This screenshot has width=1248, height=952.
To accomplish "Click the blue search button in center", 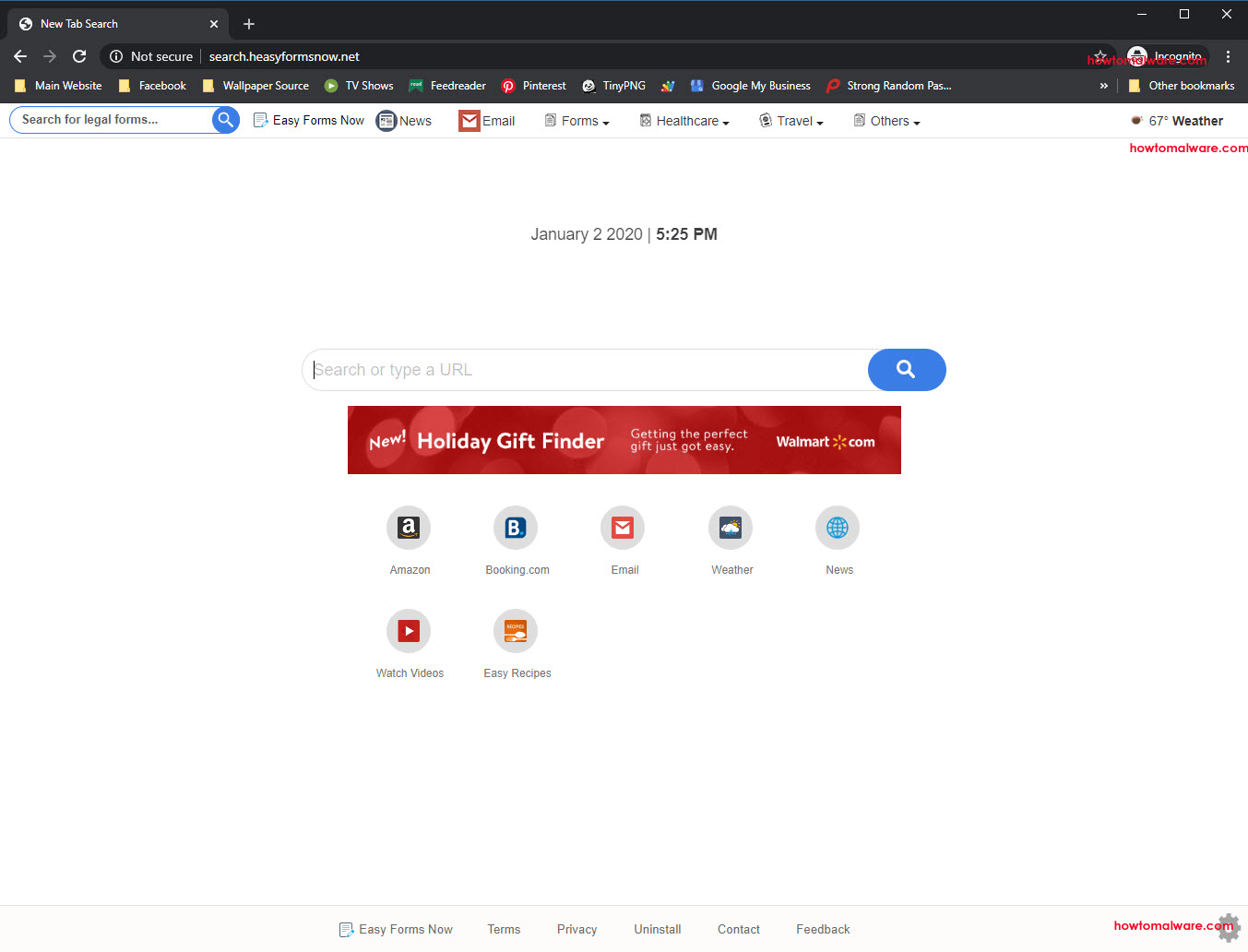I will tap(907, 370).
